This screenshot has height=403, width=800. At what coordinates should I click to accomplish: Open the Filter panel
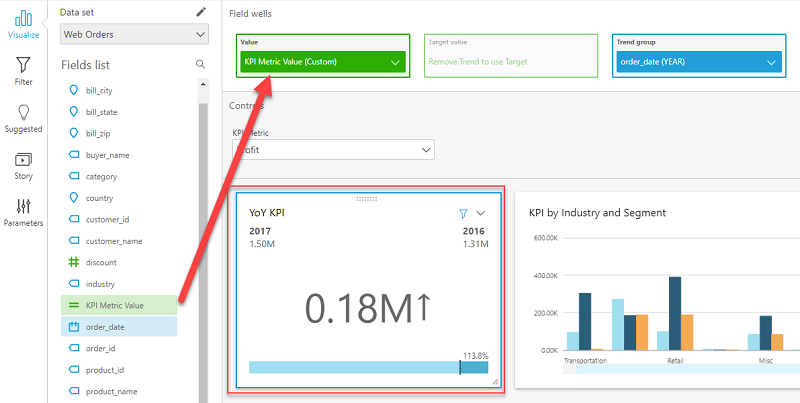pos(23,71)
